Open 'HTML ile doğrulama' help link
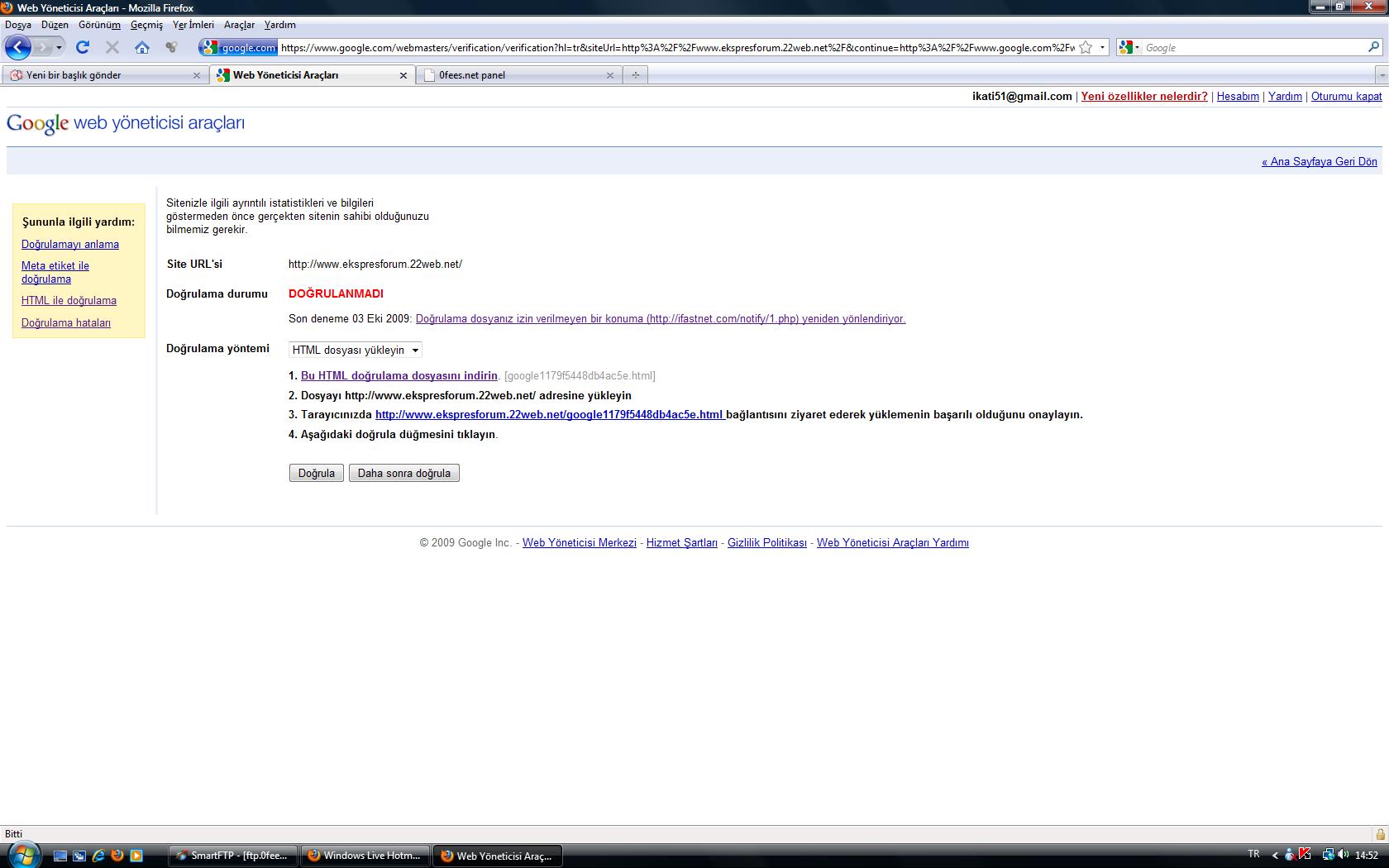The height and width of the screenshot is (868, 1389). (69, 300)
